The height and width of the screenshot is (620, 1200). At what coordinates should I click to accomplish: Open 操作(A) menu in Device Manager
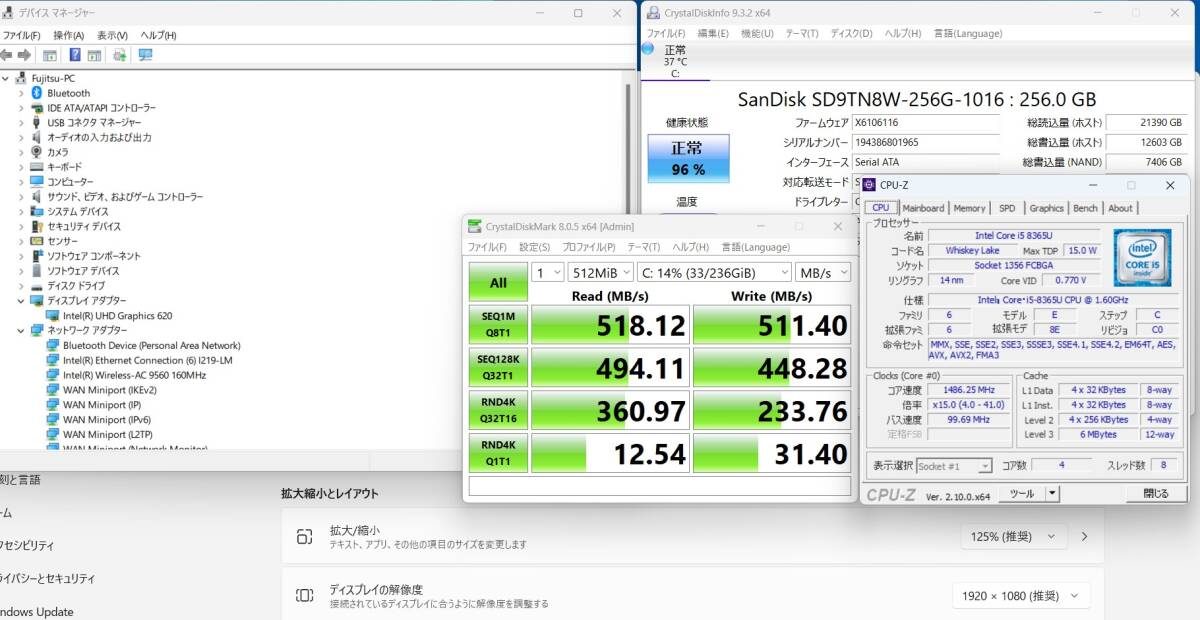click(x=69, y=35)
